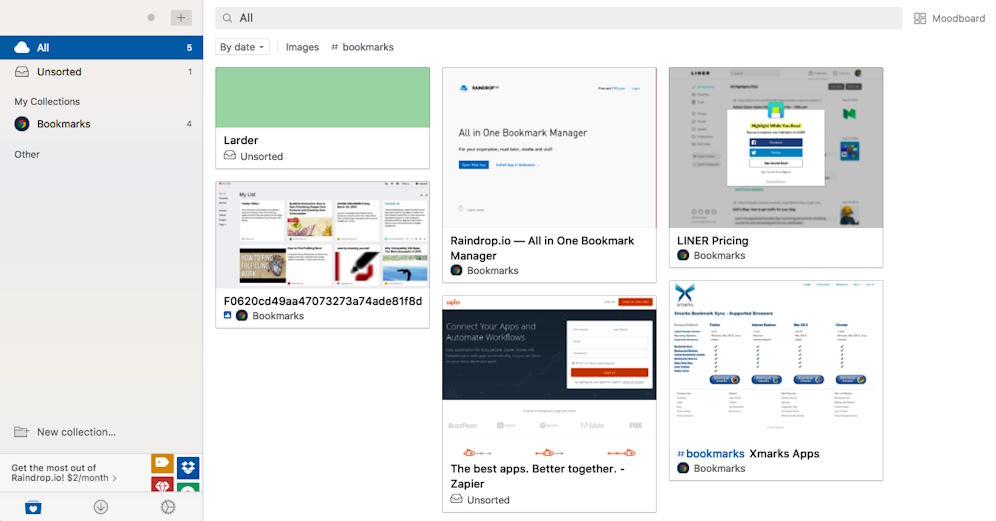Open the LINER Pricing thumbnail
The width and height of the screenshot is (996, 521).
[x=776, y=148]
